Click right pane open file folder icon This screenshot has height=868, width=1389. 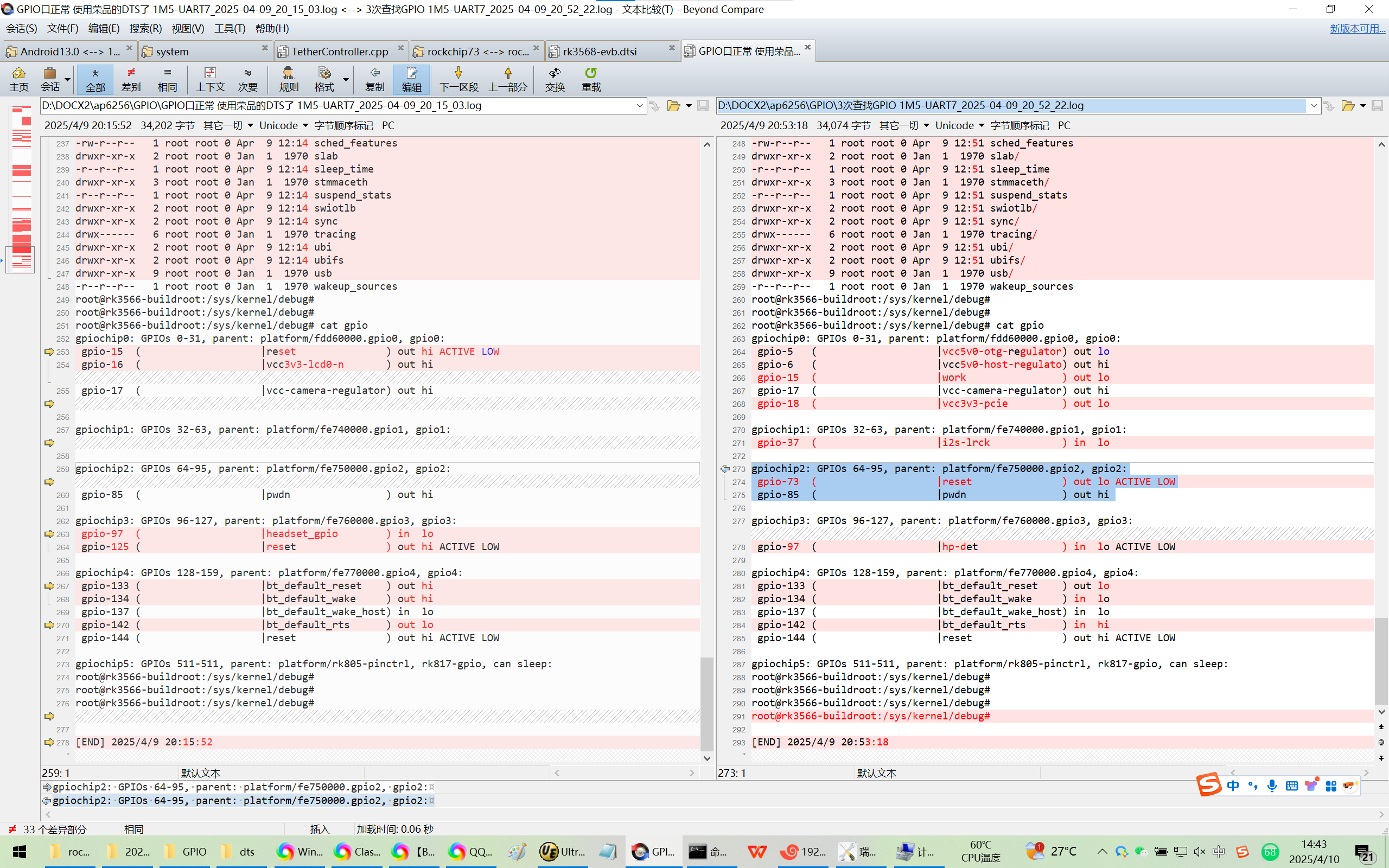(x=1347, y=106)
